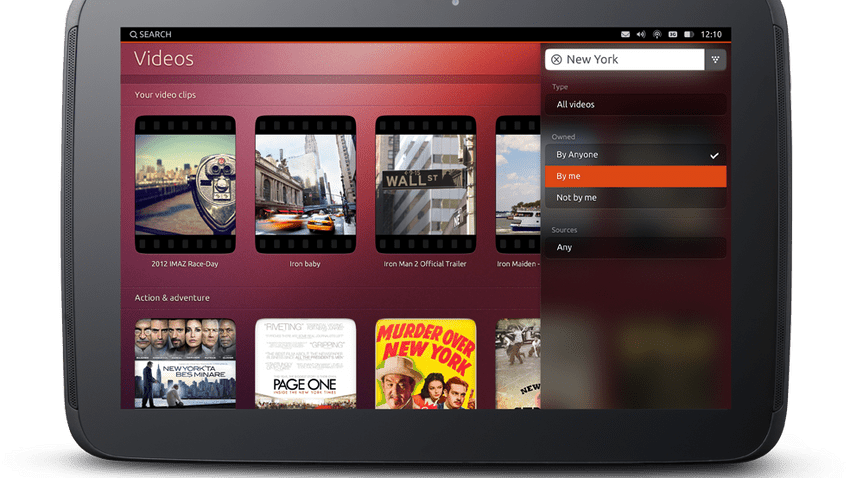850x478 pixels.
Task: Click the Iron baby caption
Action: tap(305, 264)
